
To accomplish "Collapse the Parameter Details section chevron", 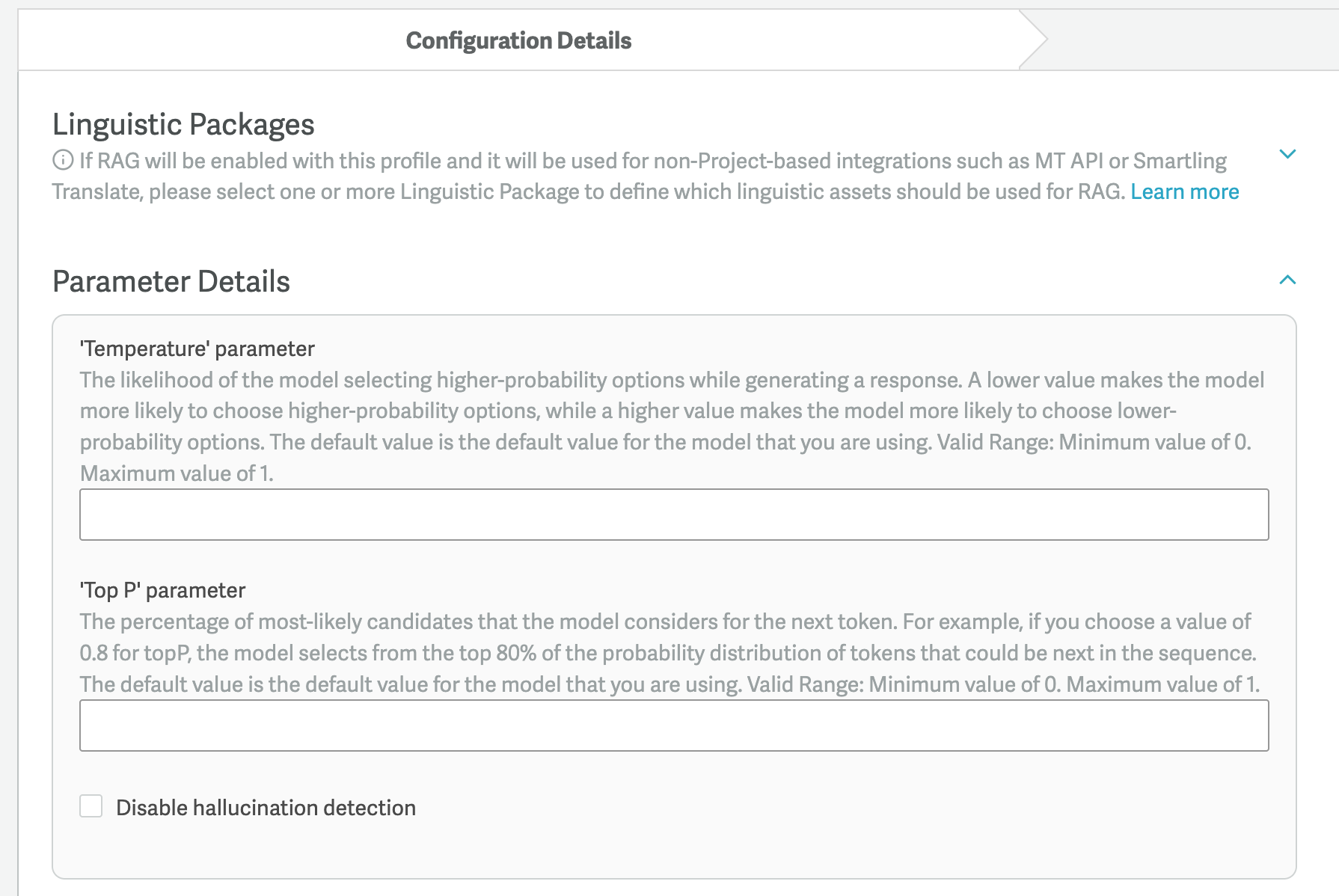I will pos(1287,280).
